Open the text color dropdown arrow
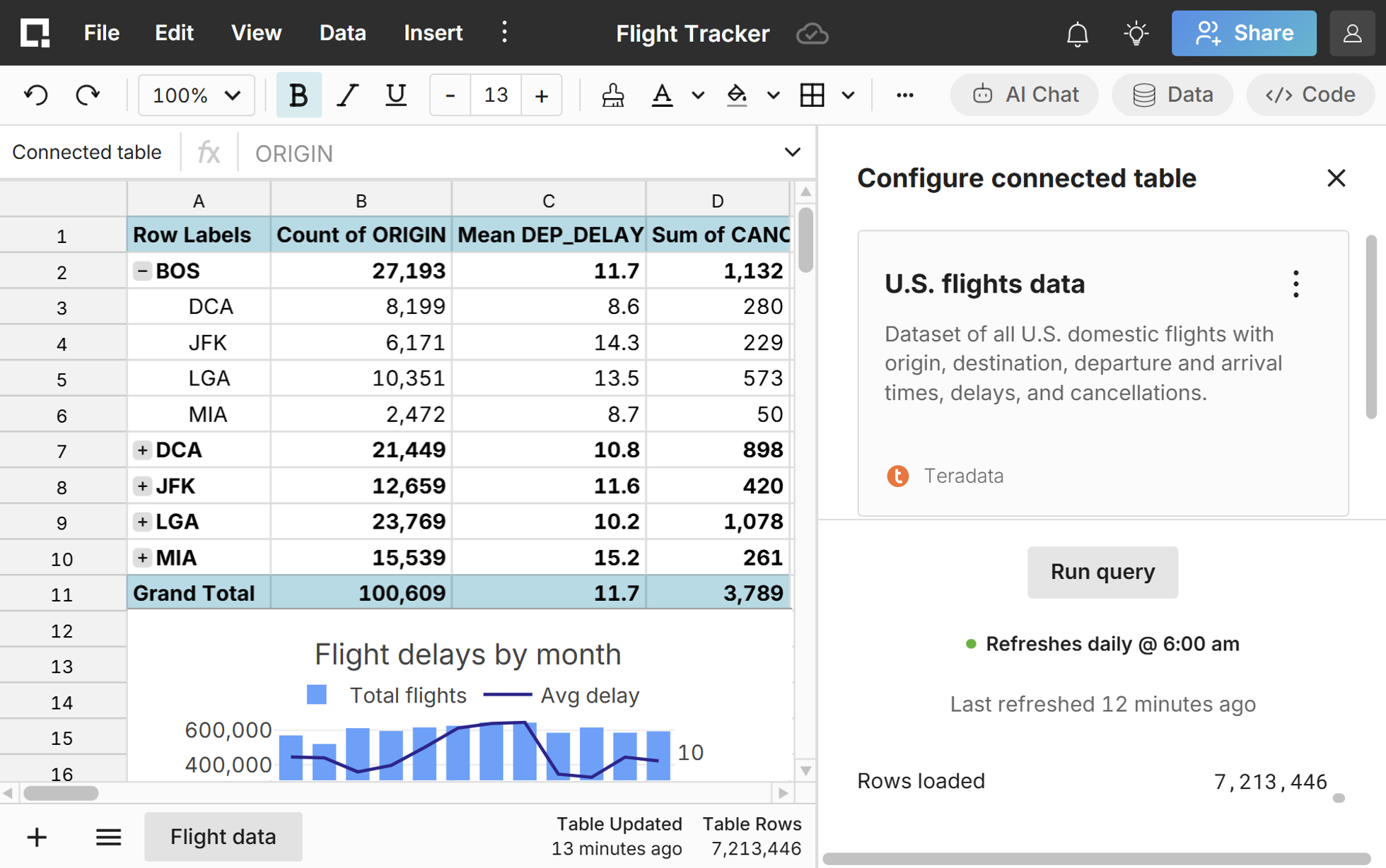Viewport: 1386px width, 868px height. pos(698,95)
